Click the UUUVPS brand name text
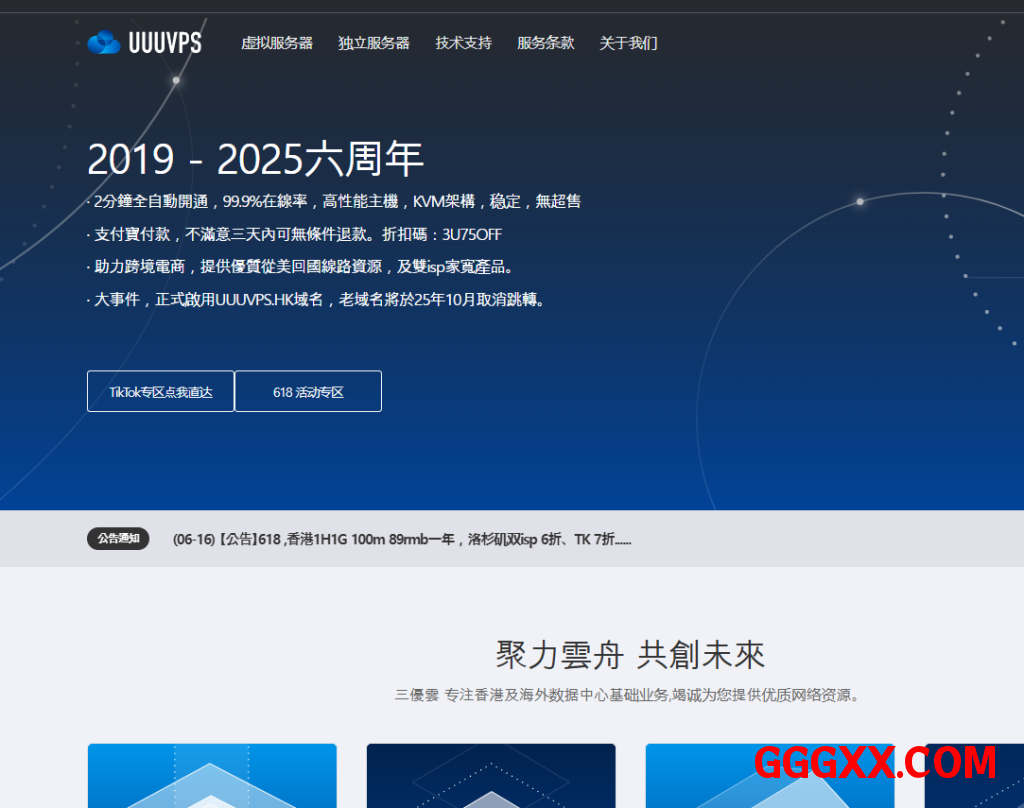Viewport: 1024px width, 808px height. coord(165,43)
